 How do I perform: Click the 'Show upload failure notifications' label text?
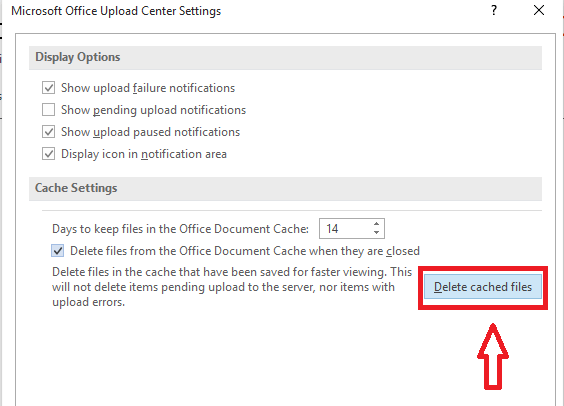pyautogui.click(x=148, y=88)
